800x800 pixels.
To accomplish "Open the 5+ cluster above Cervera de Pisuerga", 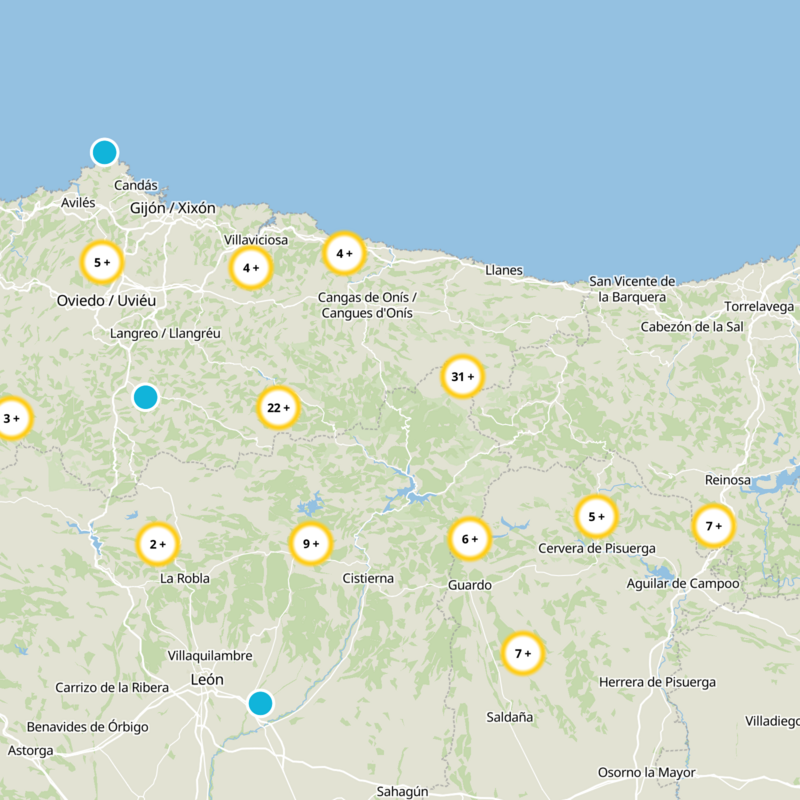I will (596, 517).
